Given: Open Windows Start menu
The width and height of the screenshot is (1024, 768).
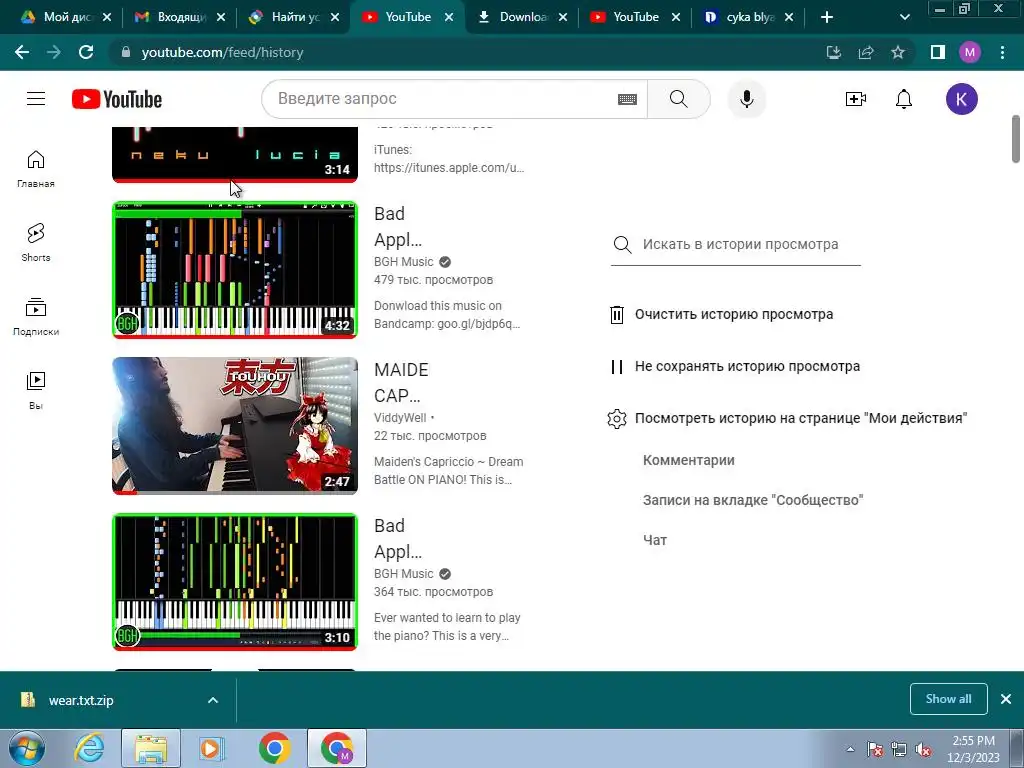Looking at the screenshot, I should [27, 748].
